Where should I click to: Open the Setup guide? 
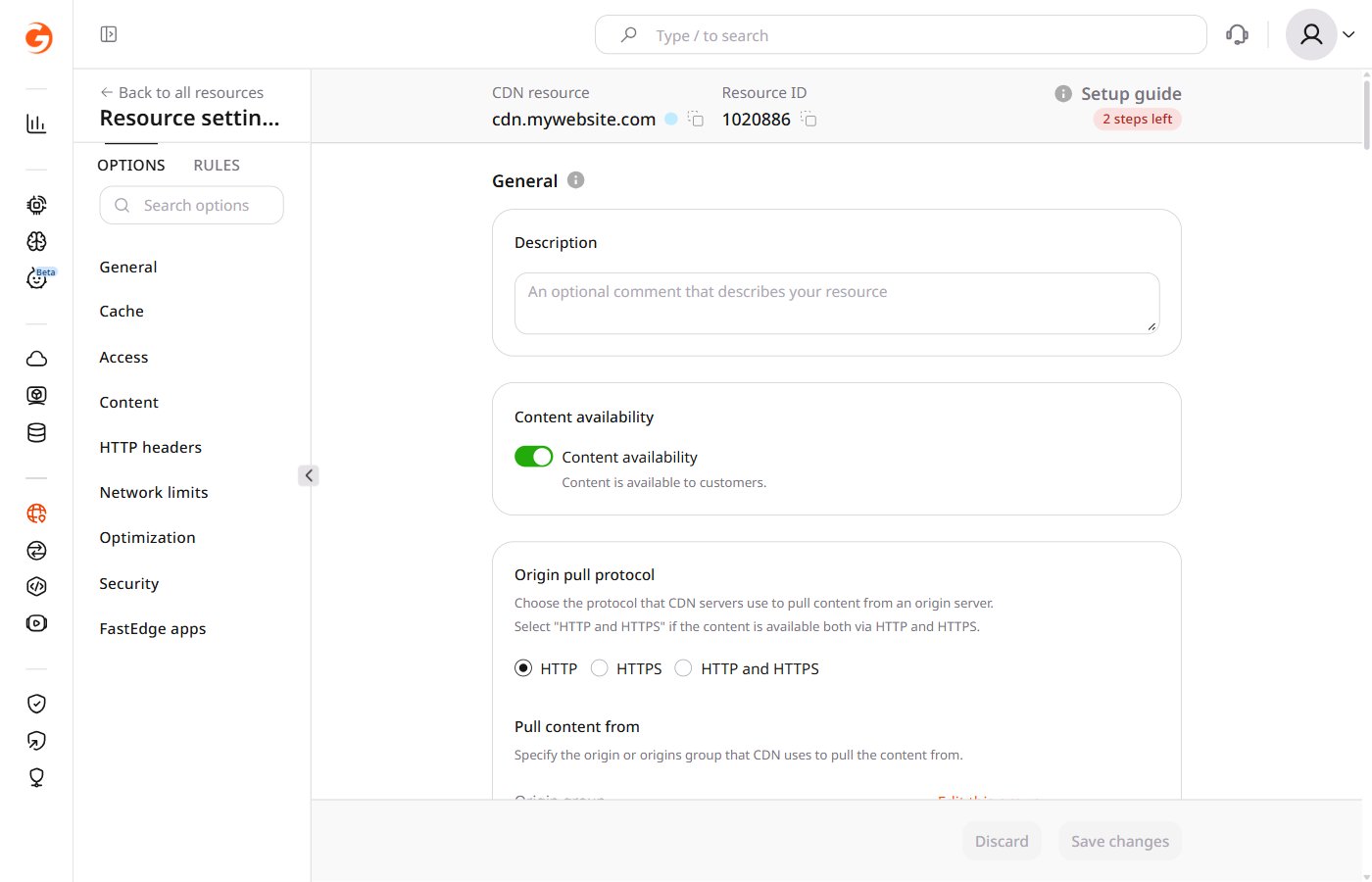point(1131,93)
